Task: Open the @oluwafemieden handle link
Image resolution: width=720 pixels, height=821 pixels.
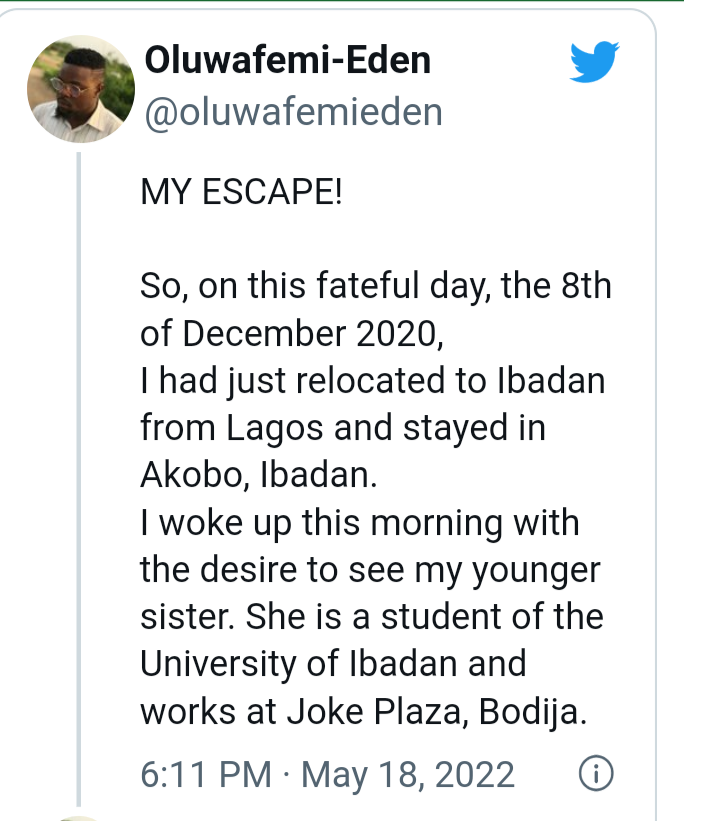Action: pos(293,112)
